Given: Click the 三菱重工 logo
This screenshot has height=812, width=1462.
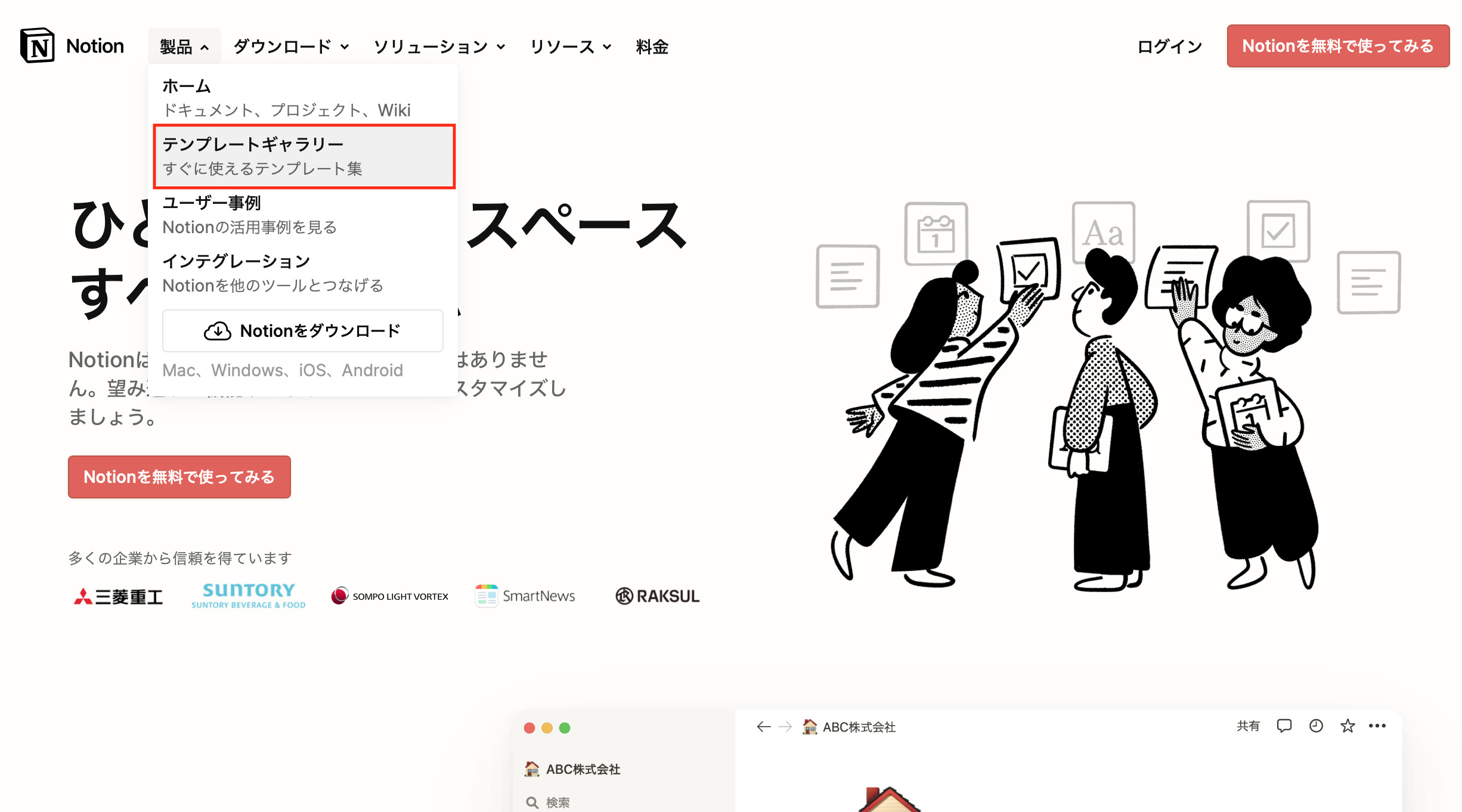Looking at the screenshot, I should point(118,596).
